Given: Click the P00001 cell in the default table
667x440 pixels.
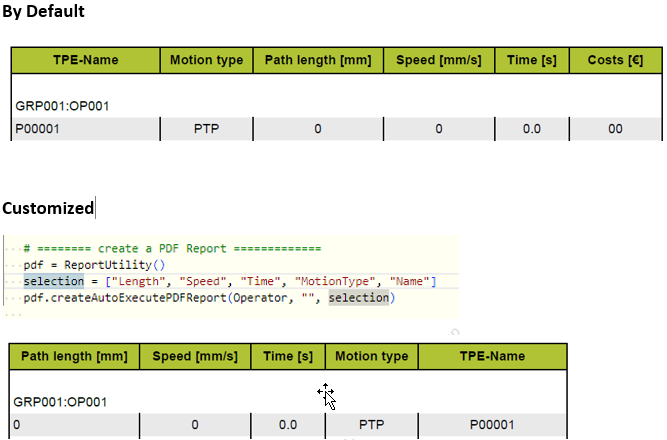Looking at the screenshot, I should pos(39,129).
